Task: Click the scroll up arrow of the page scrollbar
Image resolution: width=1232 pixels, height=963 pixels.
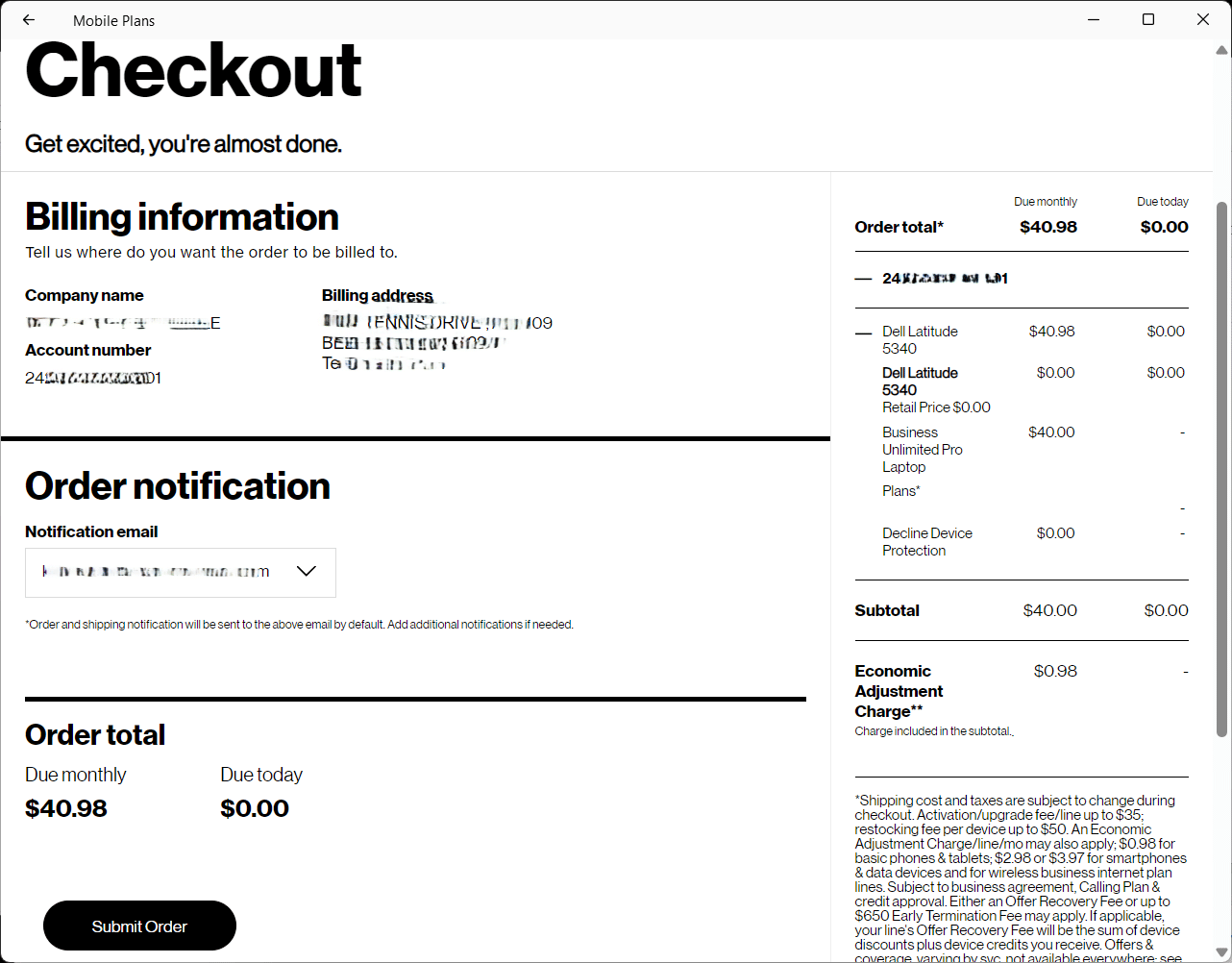Action: pyautogui.click(x=1222, y=50)
